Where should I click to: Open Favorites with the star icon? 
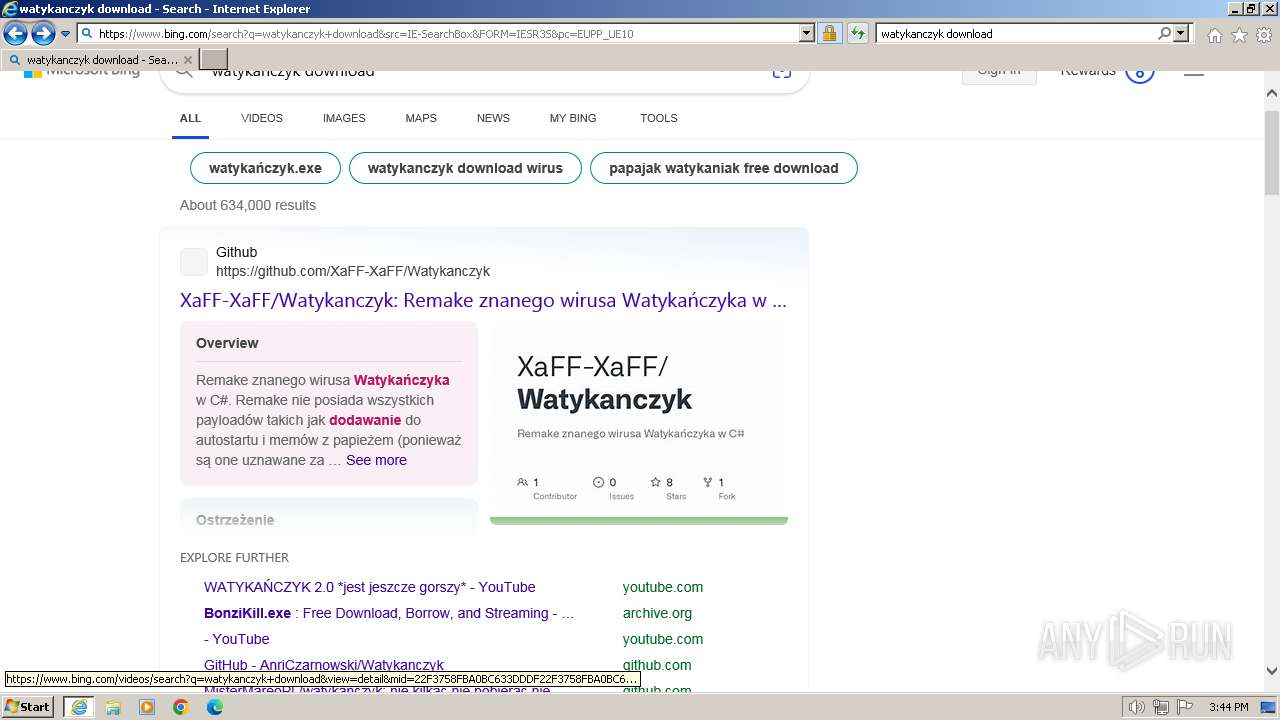pos(1239,35)
